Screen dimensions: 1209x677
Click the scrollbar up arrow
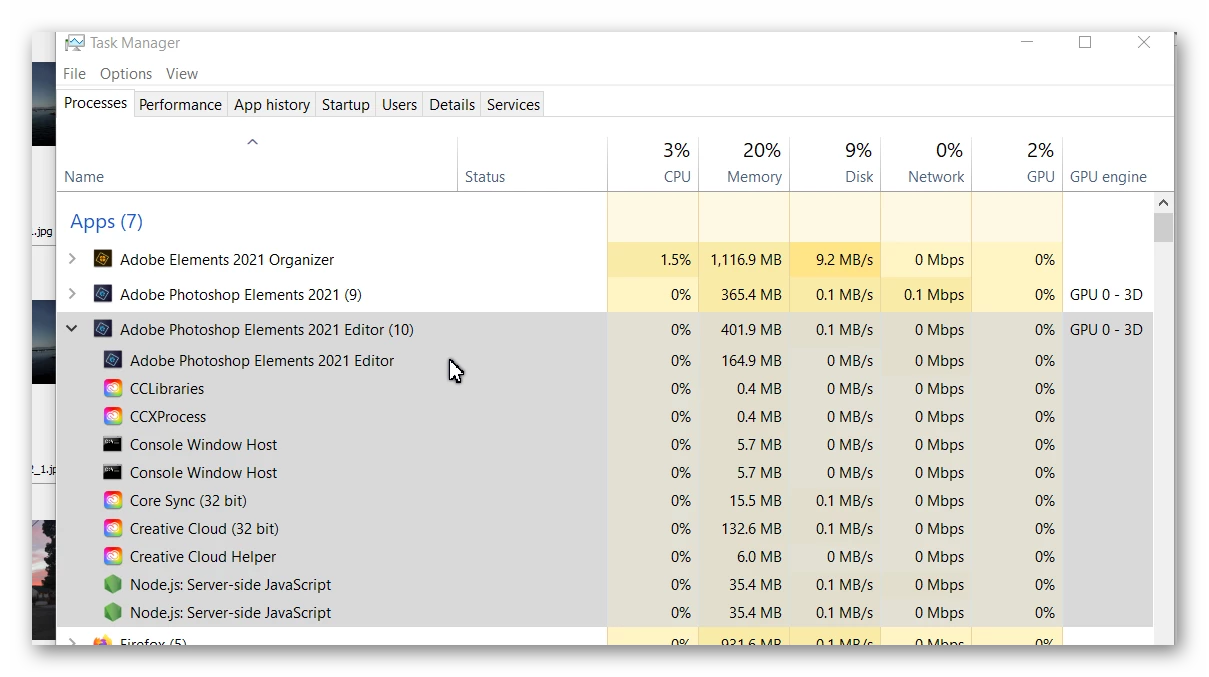pos(1163,202)
